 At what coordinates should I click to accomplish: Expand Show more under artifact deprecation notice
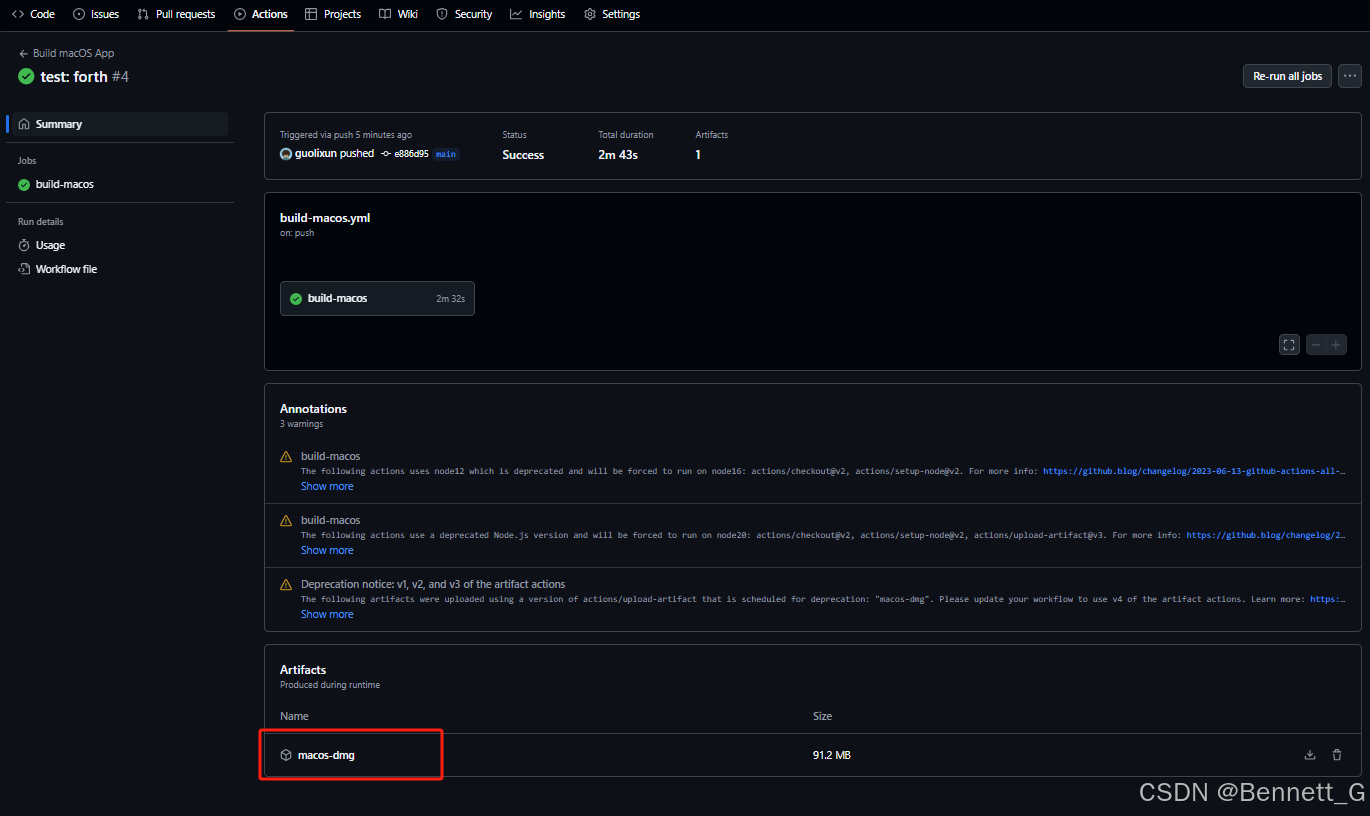(x=327, y=614)
